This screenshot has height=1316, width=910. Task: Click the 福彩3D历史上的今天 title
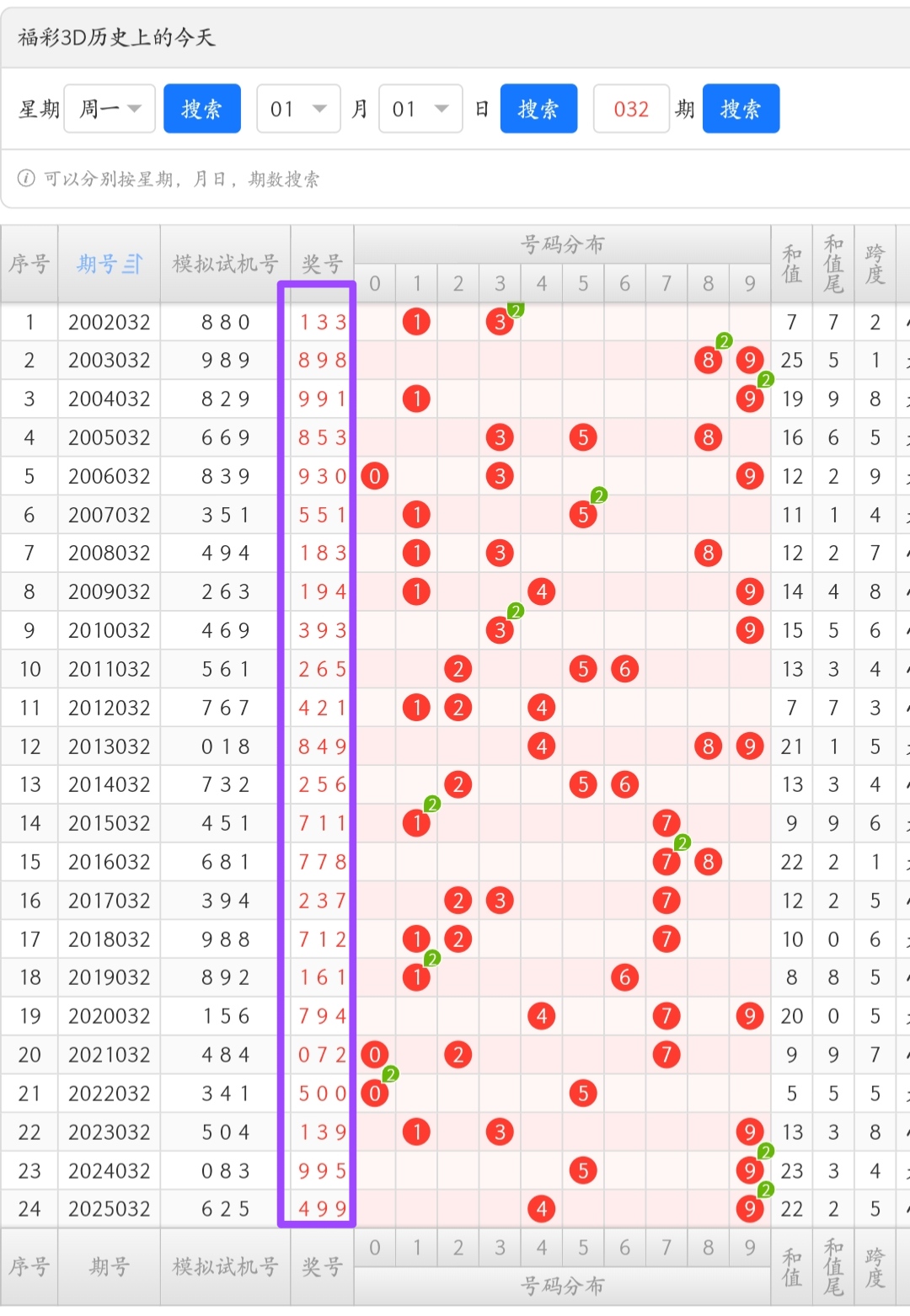(116, 37)
